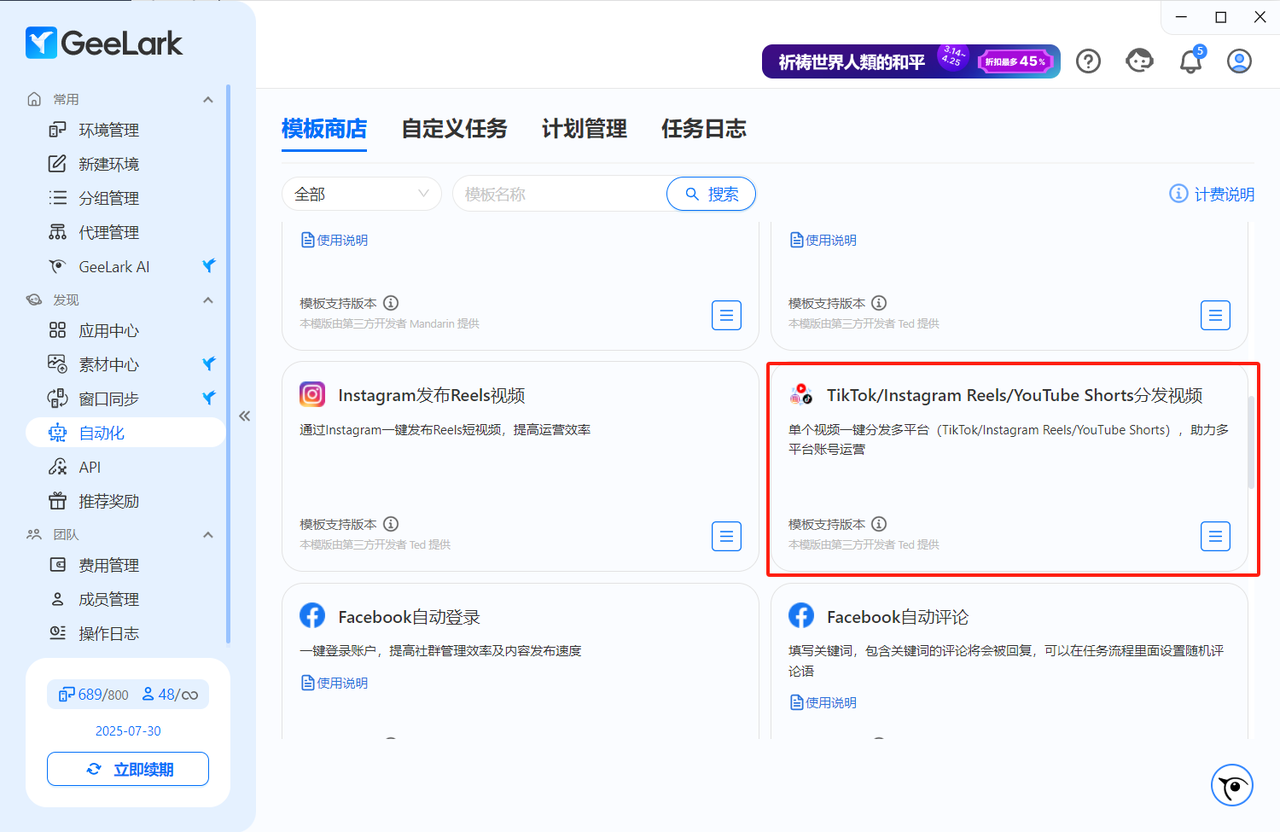Collapse the 常用 sidebar section
This screenshot has height=832, width=1280.
pyautogui.click(x=208, y=99)
